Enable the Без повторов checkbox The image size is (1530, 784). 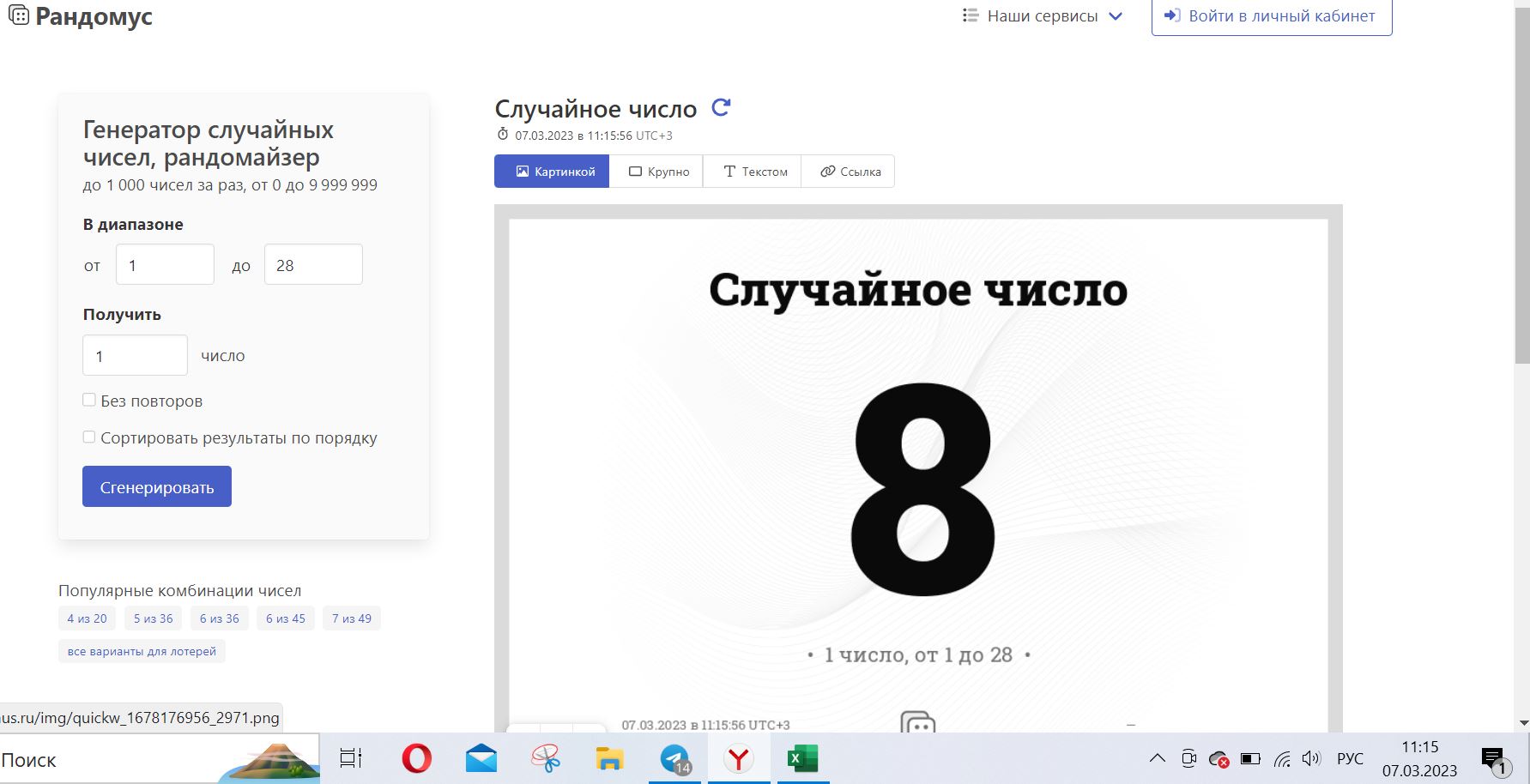[x=89, y=400]
